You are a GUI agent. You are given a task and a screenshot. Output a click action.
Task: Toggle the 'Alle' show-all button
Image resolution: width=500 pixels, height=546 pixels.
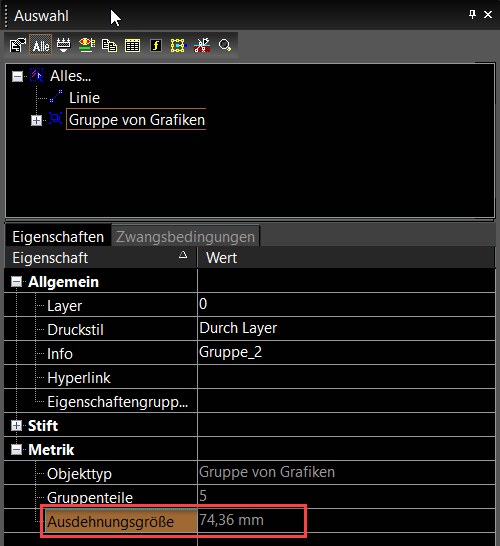[41, 45]
